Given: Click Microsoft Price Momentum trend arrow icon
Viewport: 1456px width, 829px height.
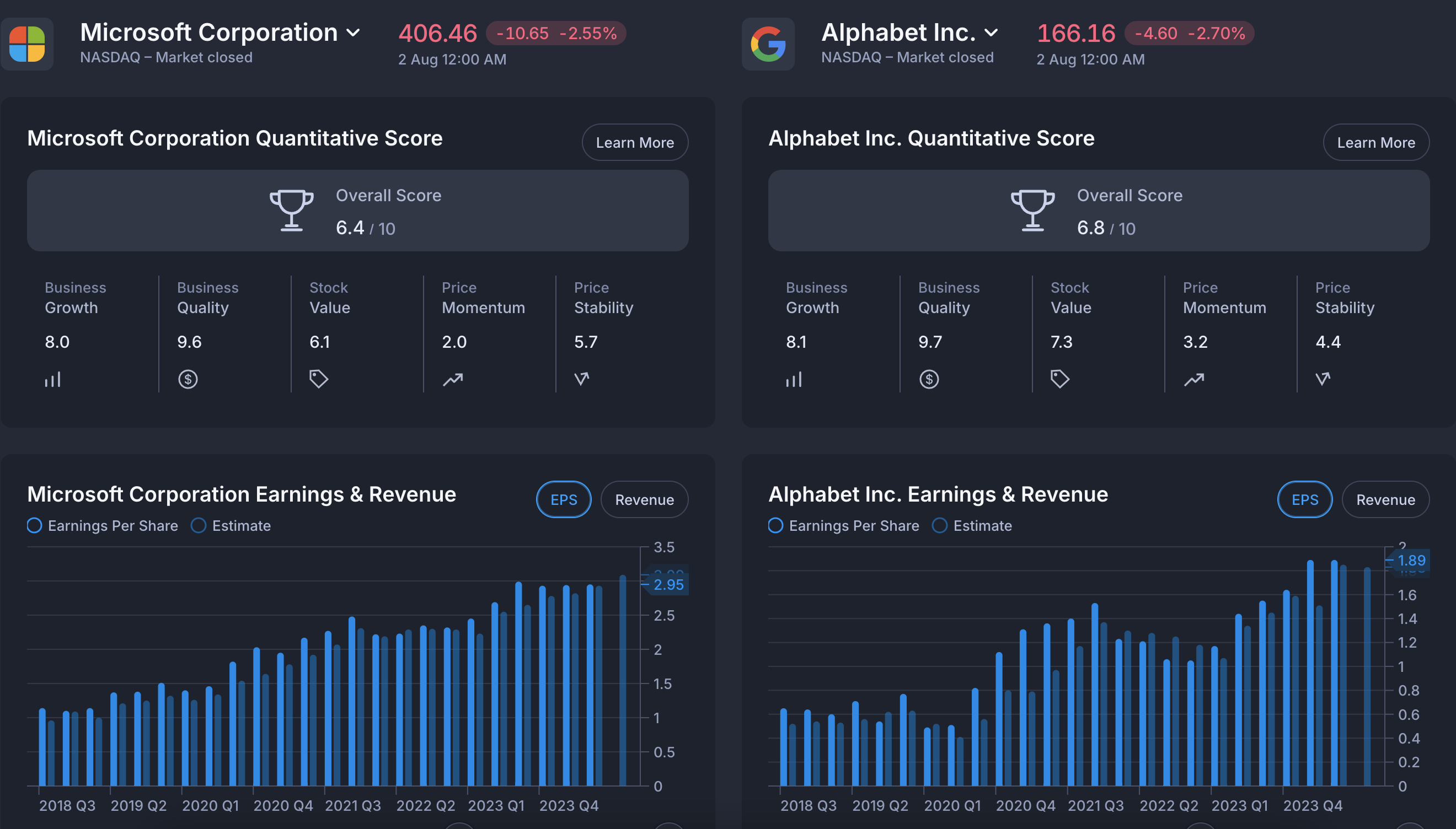Looking at the screenshot, I should point(453,379).
